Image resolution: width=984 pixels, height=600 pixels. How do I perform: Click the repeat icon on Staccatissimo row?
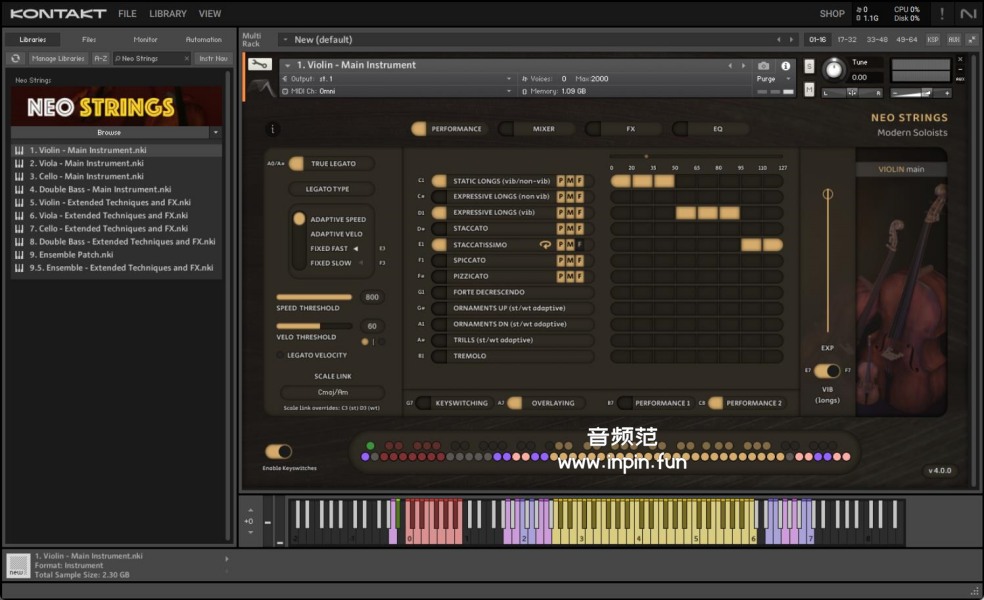[545, 245]
